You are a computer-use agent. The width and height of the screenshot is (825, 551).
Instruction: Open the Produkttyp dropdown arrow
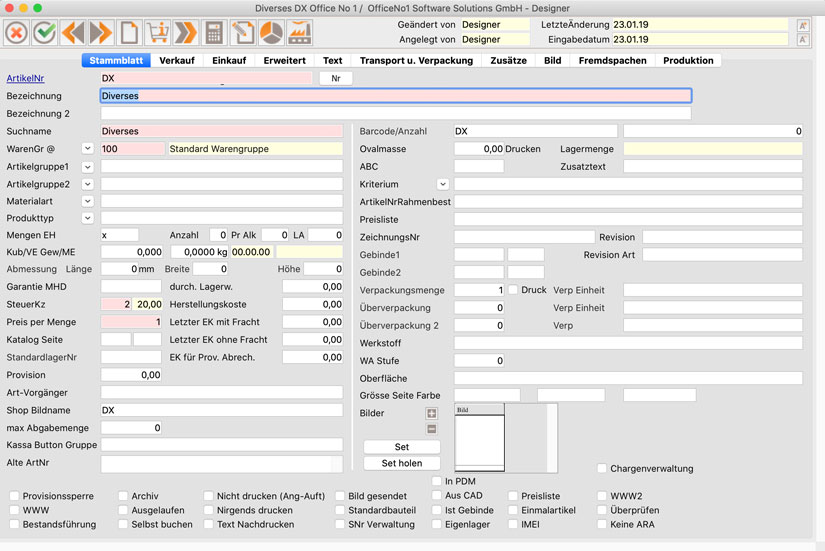pos(87,218)
